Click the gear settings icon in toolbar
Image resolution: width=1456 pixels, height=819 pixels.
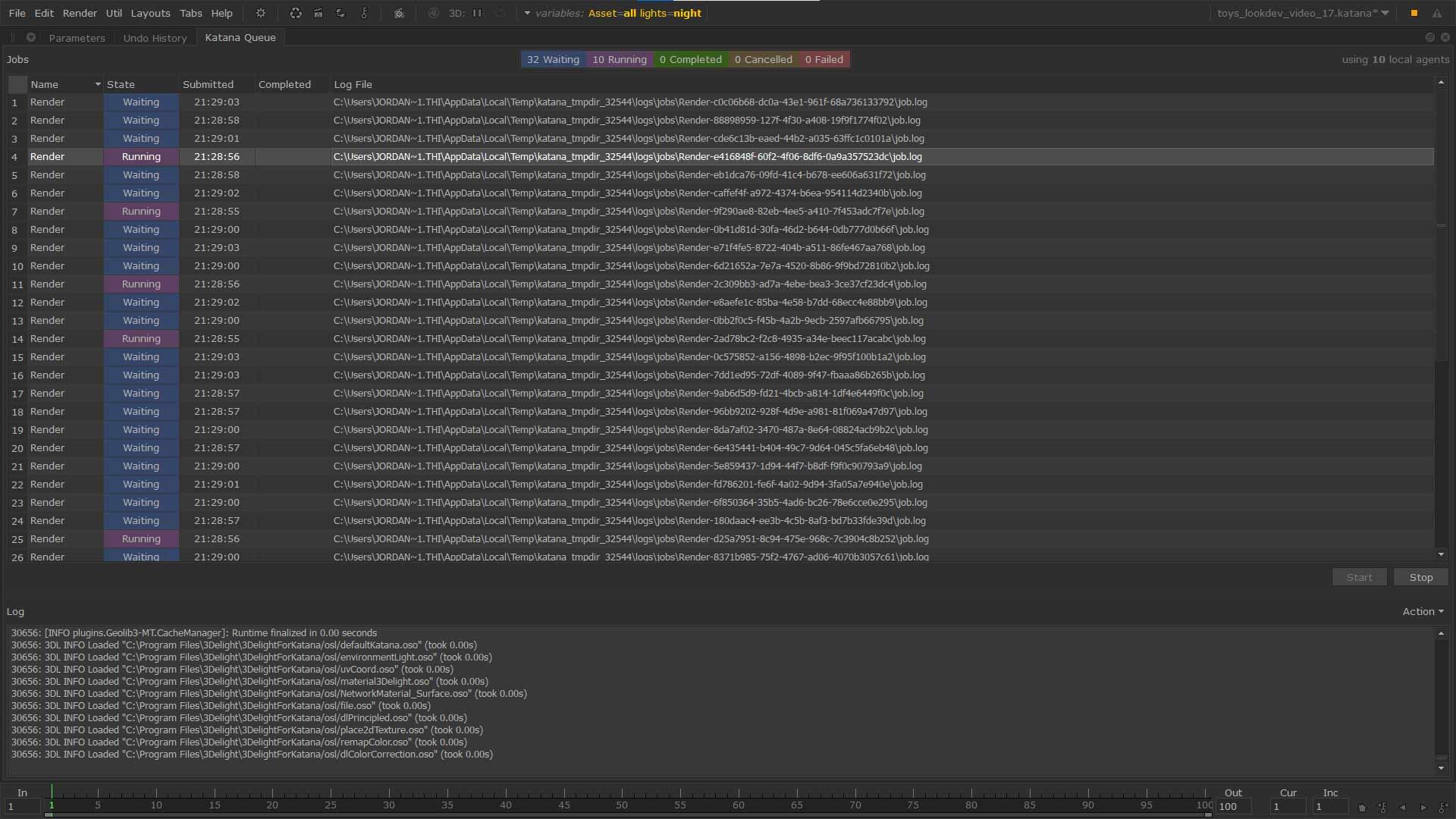tap(261, 13)
